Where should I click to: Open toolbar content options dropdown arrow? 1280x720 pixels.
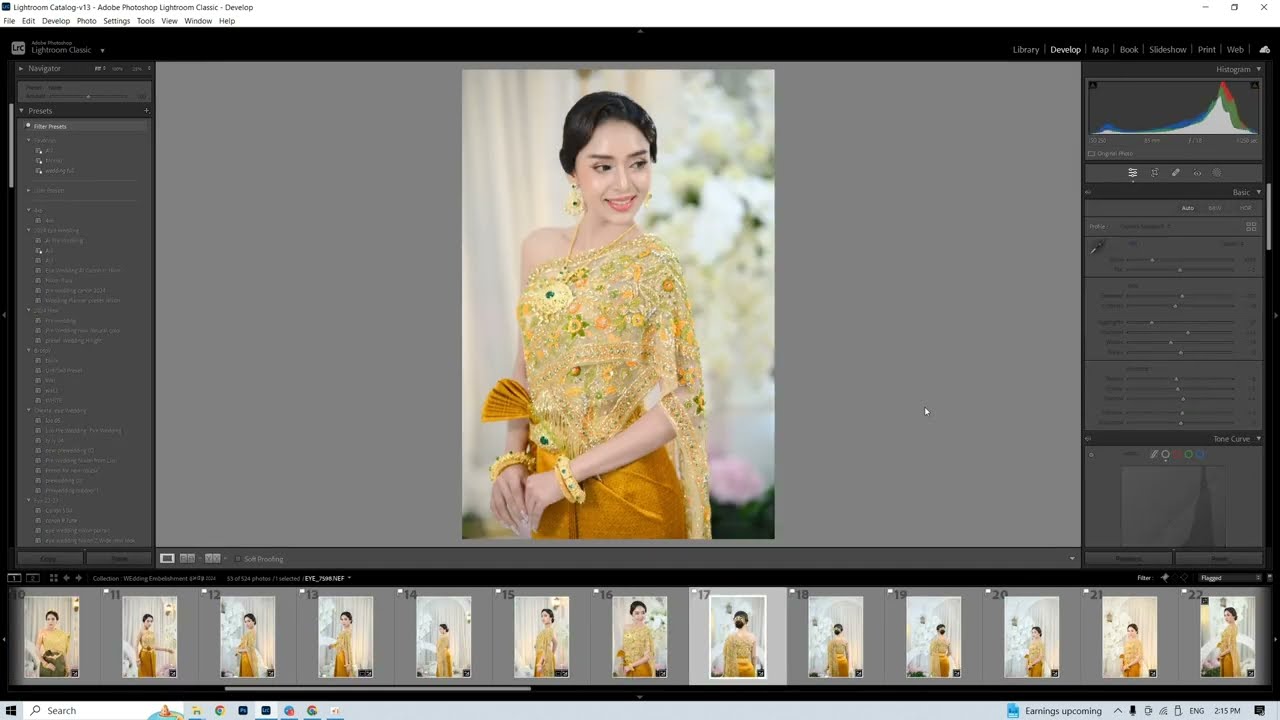tap(1072, 559)
